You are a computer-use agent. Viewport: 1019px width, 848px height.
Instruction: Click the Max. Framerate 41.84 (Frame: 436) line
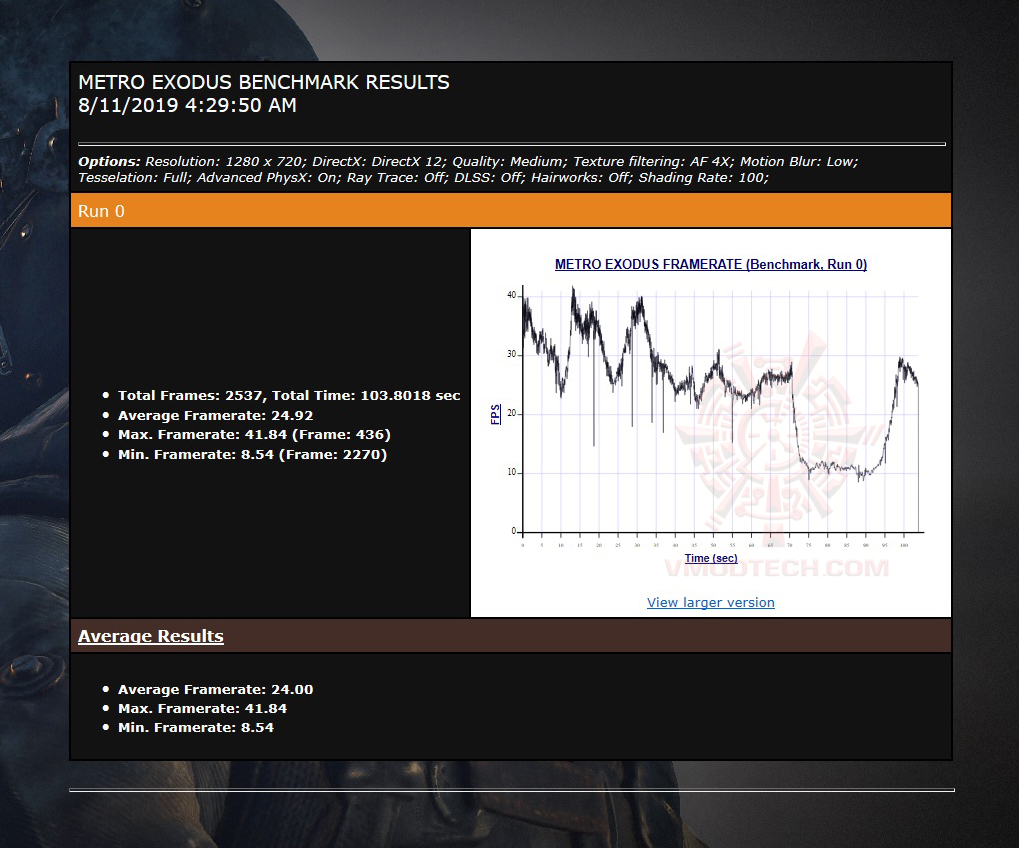(x=254, y=434)
